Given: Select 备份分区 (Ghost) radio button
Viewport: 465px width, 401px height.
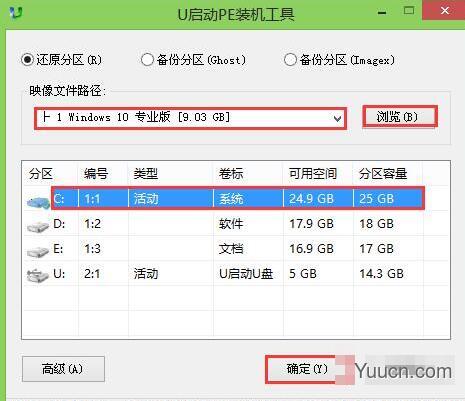Looking at the screenshot, I should pyautogui.click(x=147, y=60).
